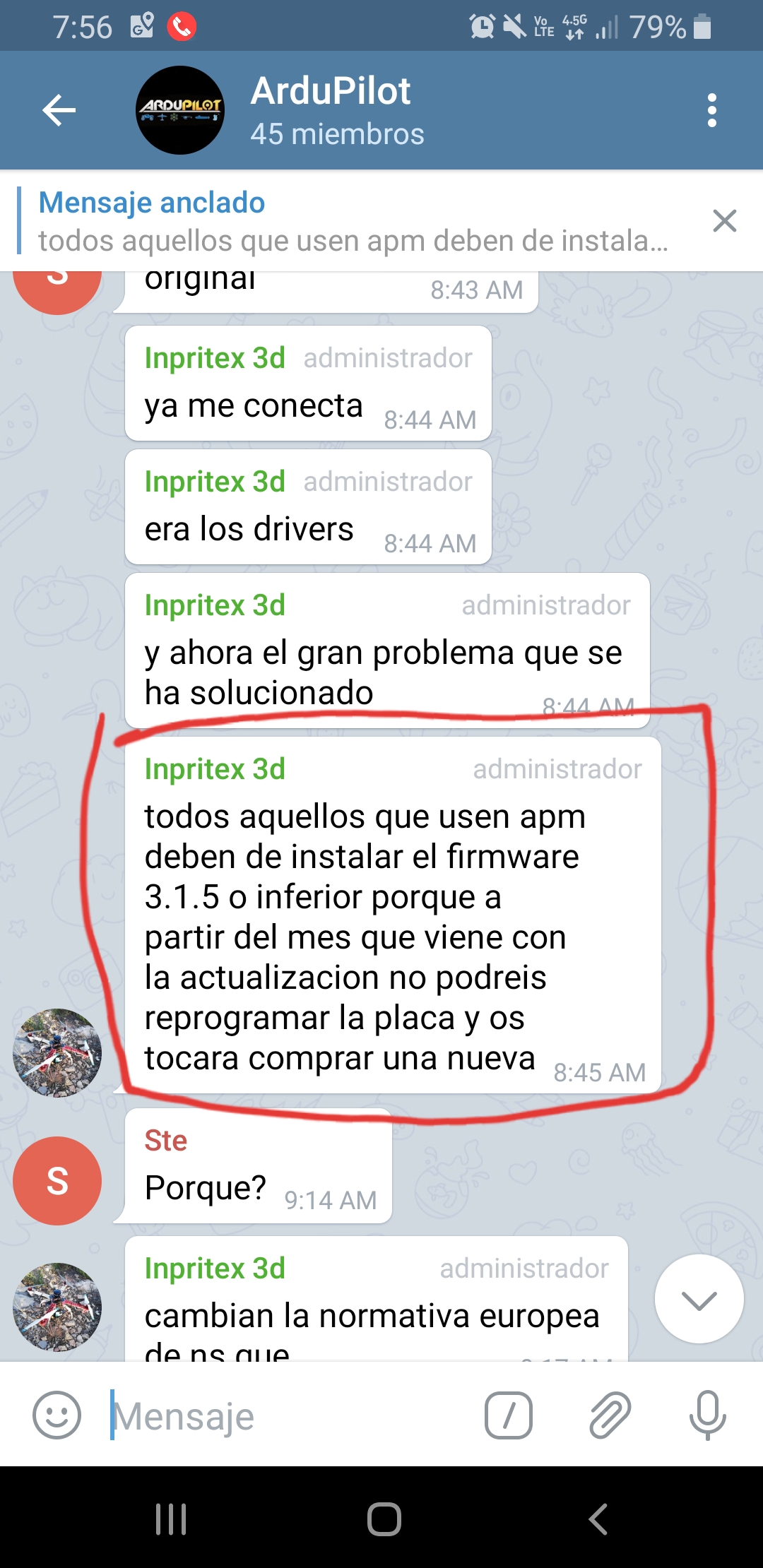The height and width of the screenshot is (1568, 763).
Task: Select the 'era los drivers' message bubble
Action: pos(308,507)
